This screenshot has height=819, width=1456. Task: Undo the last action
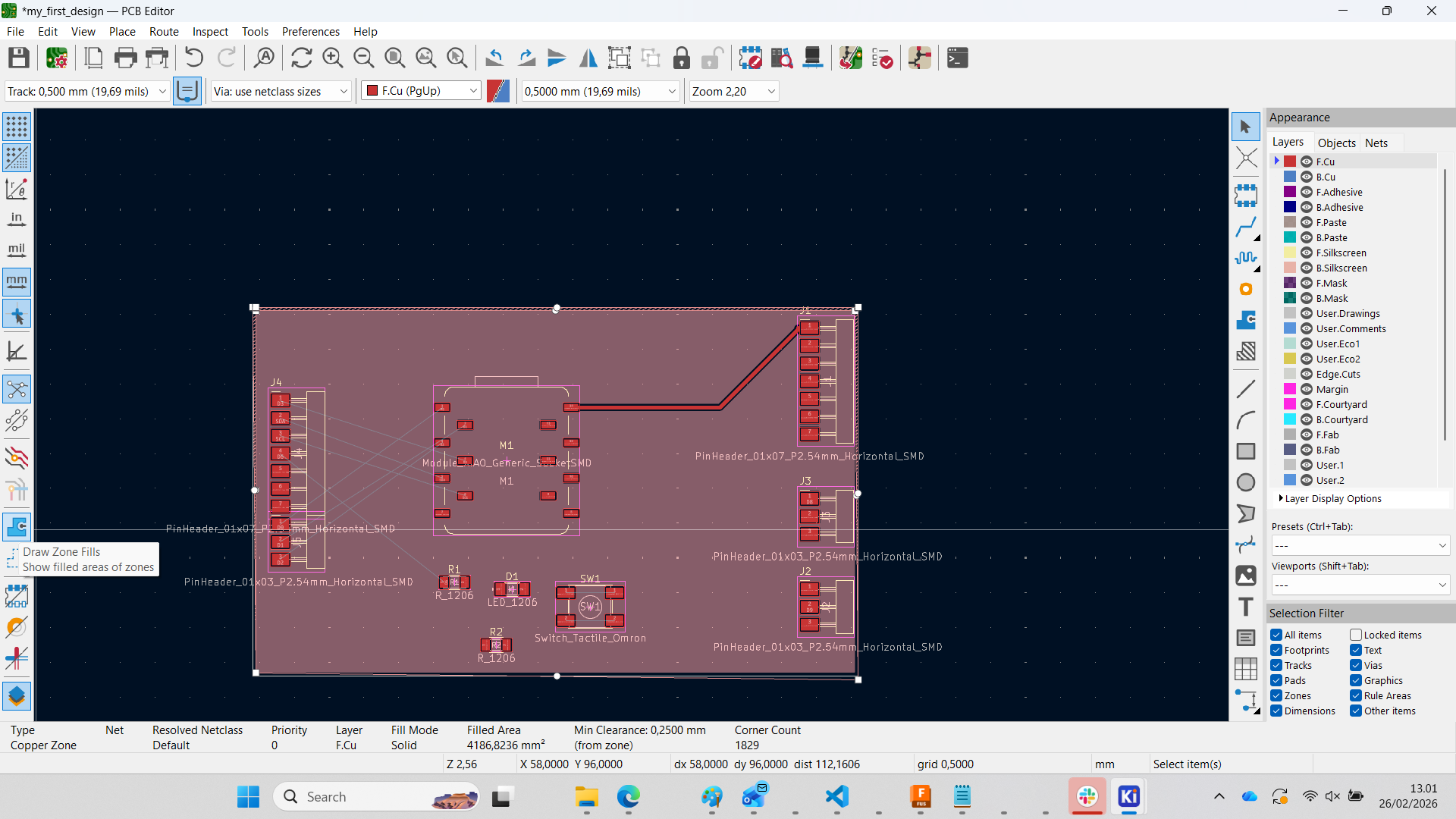coord(193,58)
